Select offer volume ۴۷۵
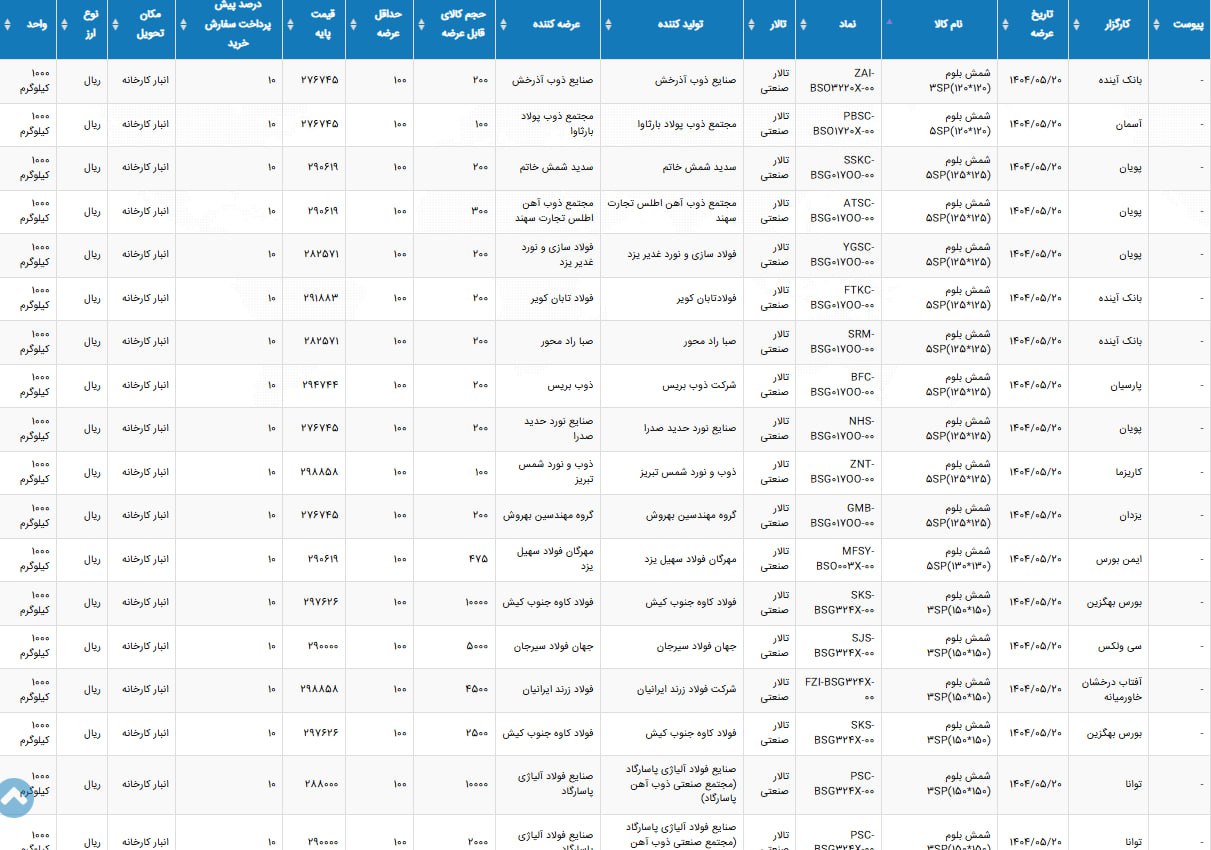Screen dimensions: 1211x850 [x=478, y=560]
